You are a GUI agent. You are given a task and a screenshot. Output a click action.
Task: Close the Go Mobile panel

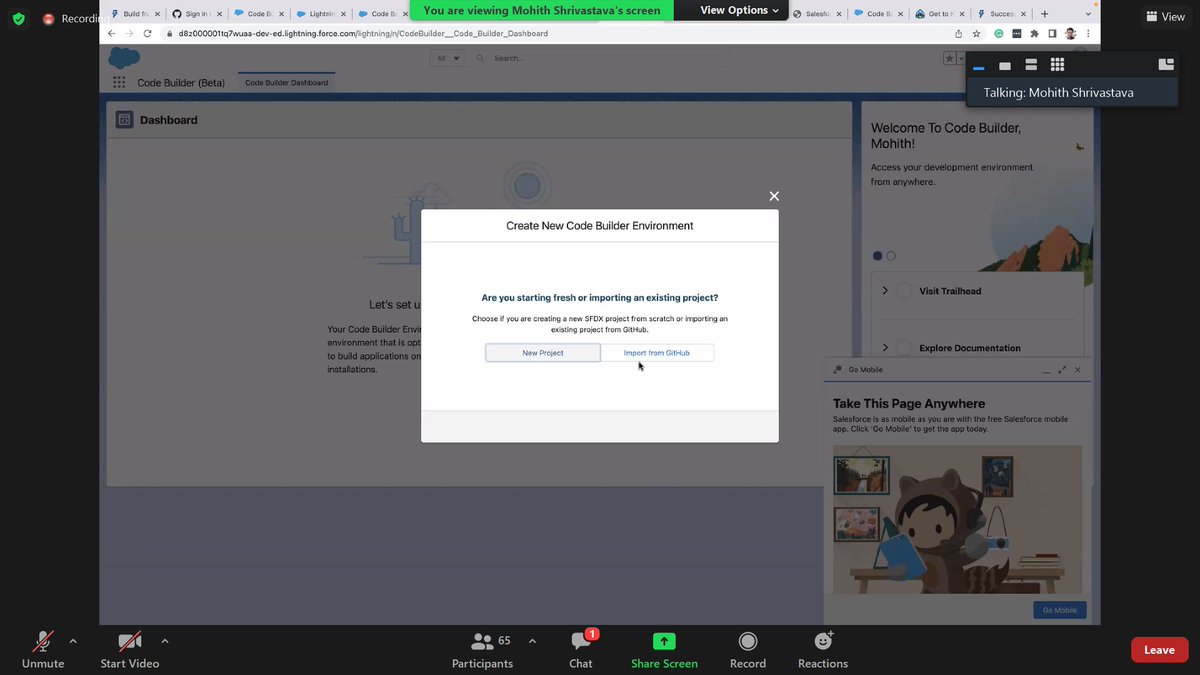[1078, 370]
